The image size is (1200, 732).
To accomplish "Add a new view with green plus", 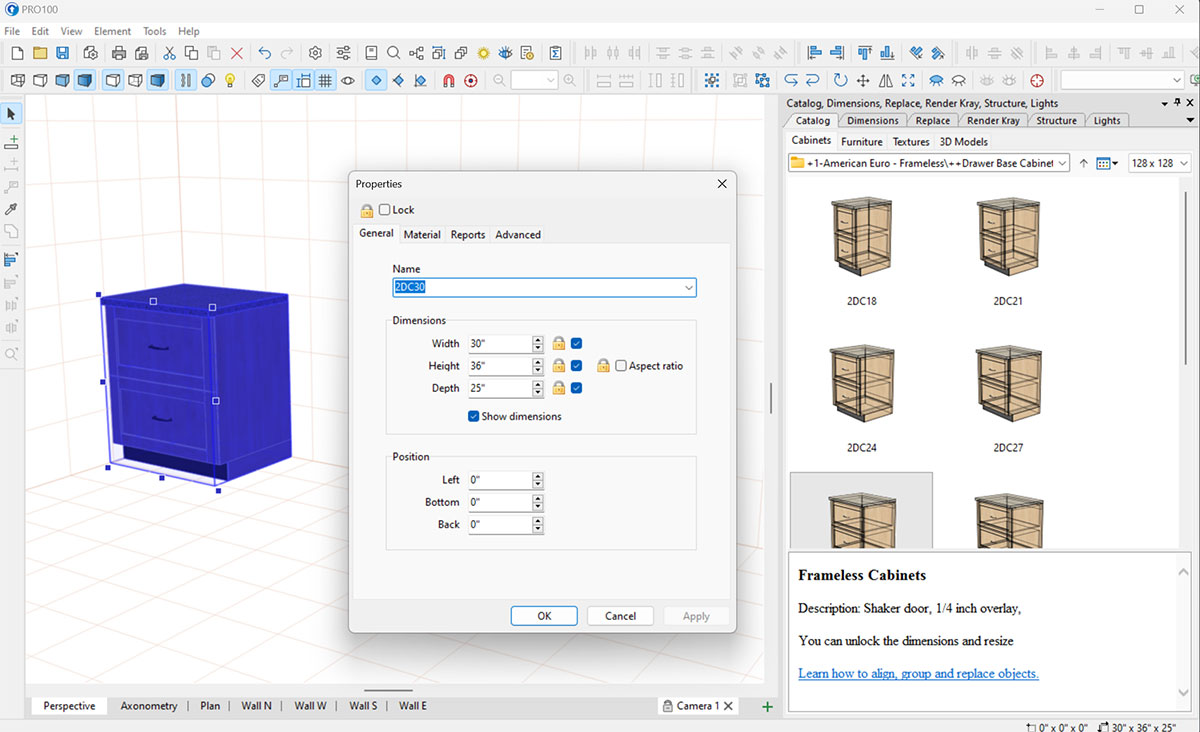I will click(x=768, y=706).
